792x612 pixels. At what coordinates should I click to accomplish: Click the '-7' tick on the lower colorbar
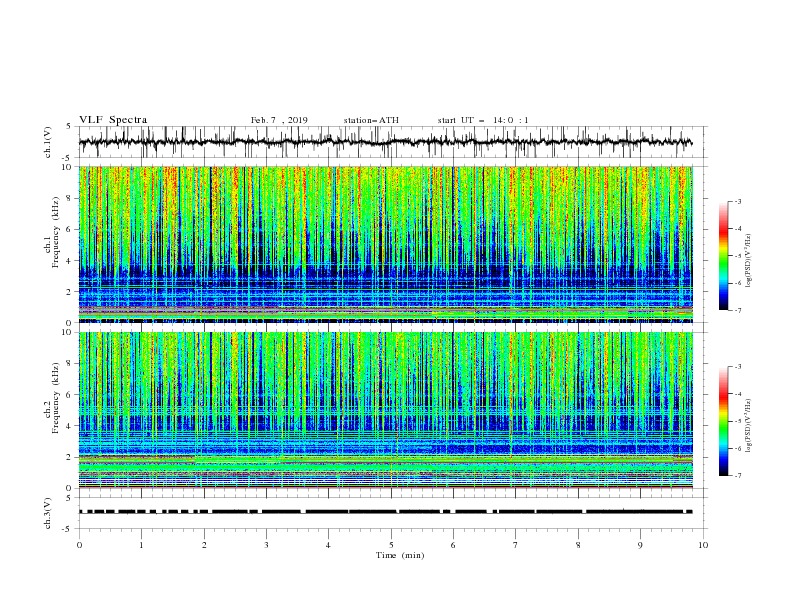[737, 475]
